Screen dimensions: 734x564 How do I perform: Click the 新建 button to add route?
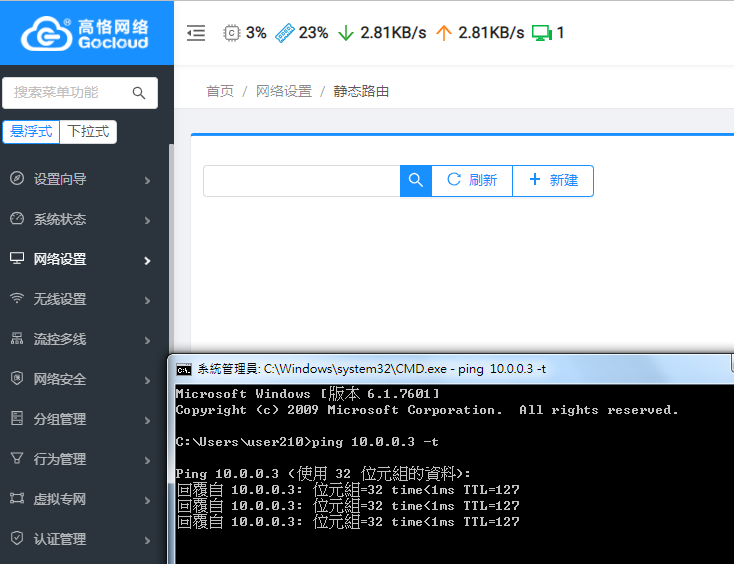[x=553, y=181]
